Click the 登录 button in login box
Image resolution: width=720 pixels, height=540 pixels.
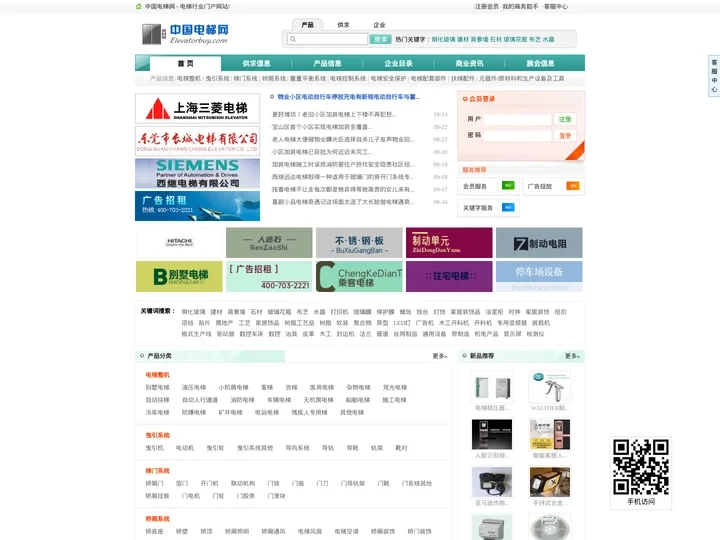(565, 136)
